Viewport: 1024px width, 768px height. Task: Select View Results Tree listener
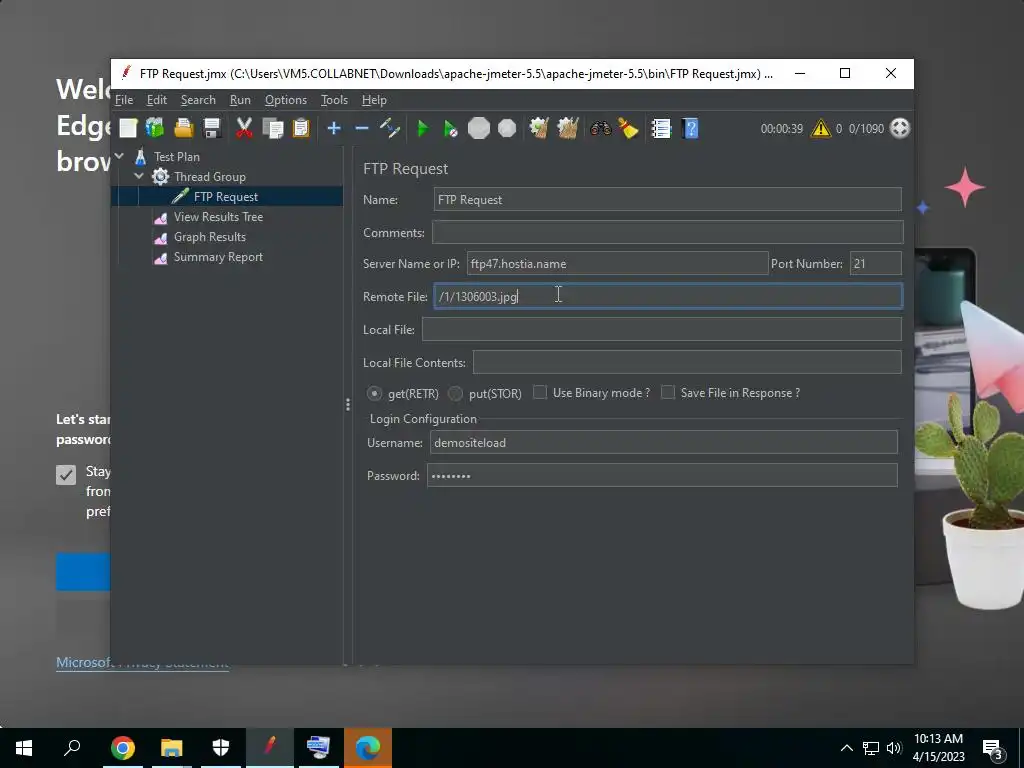(x=218, y=217)
